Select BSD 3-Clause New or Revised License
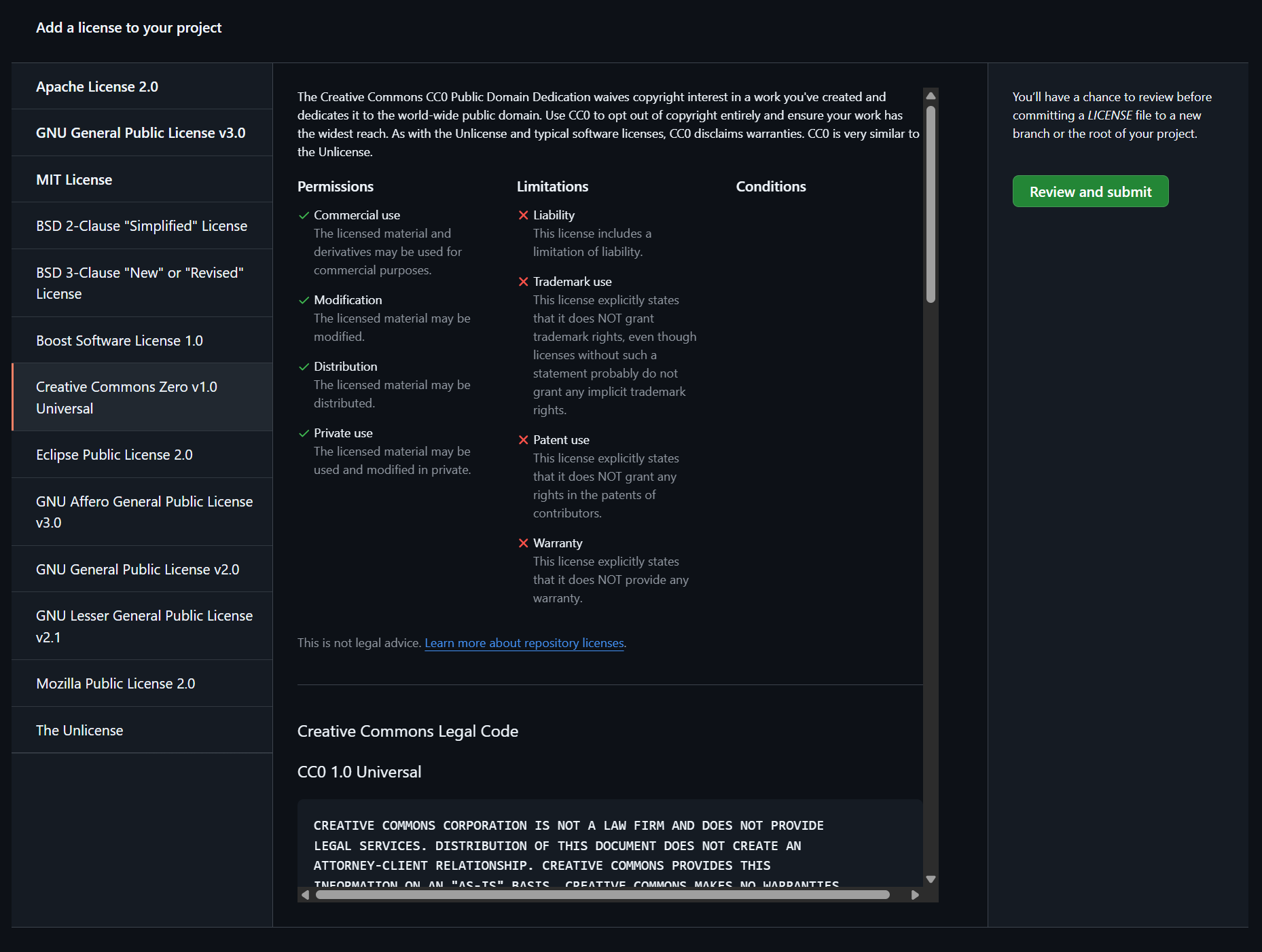The image size is (1262, 952). tap(142, 283)
